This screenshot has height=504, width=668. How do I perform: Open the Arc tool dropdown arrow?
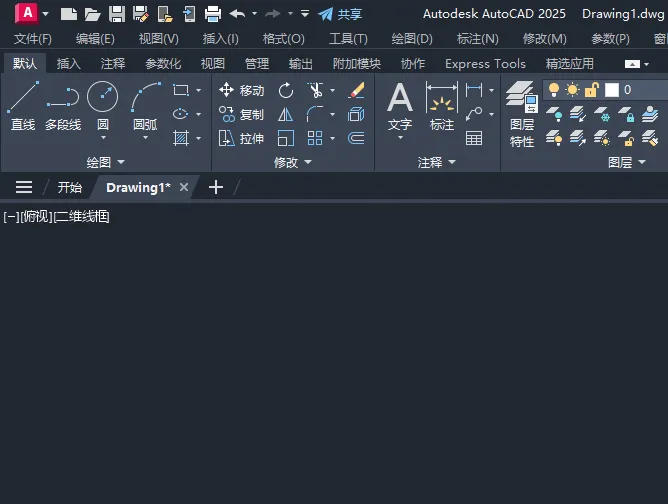point(146,138)
